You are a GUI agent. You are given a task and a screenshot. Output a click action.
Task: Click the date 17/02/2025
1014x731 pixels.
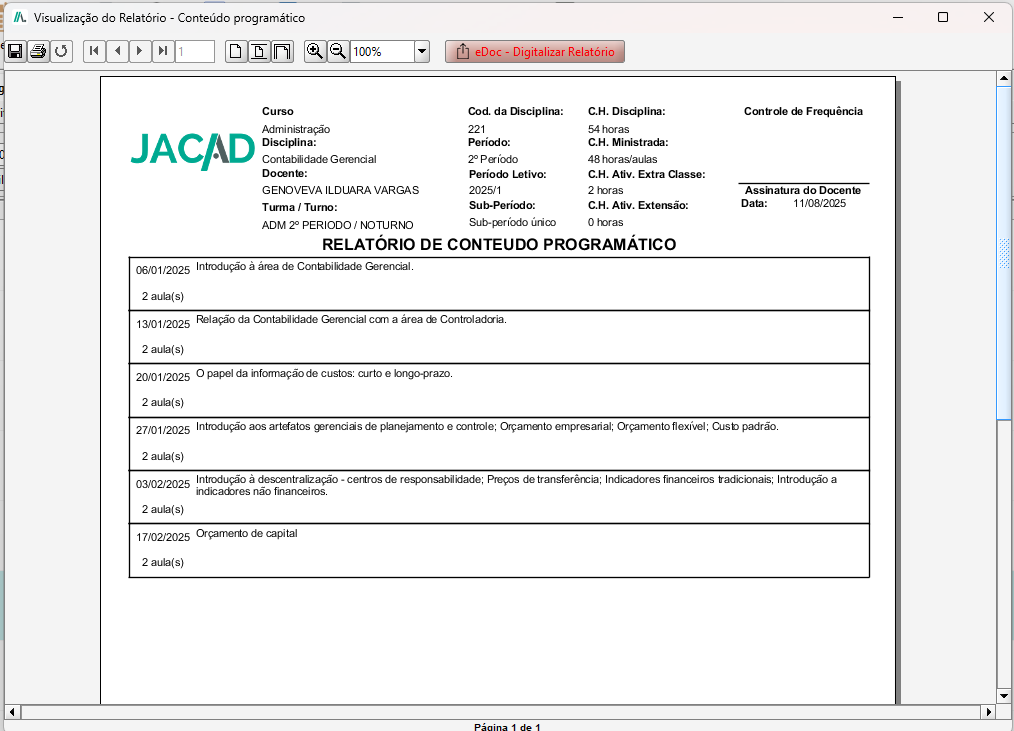163,538
